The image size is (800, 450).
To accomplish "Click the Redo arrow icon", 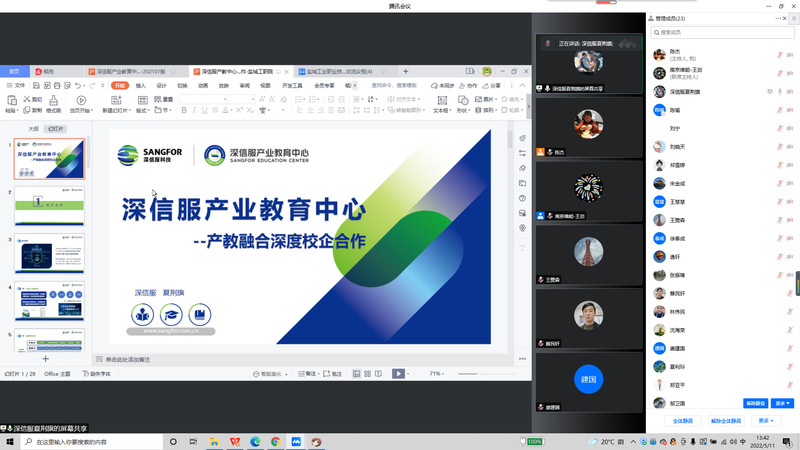I will point(92,85).
